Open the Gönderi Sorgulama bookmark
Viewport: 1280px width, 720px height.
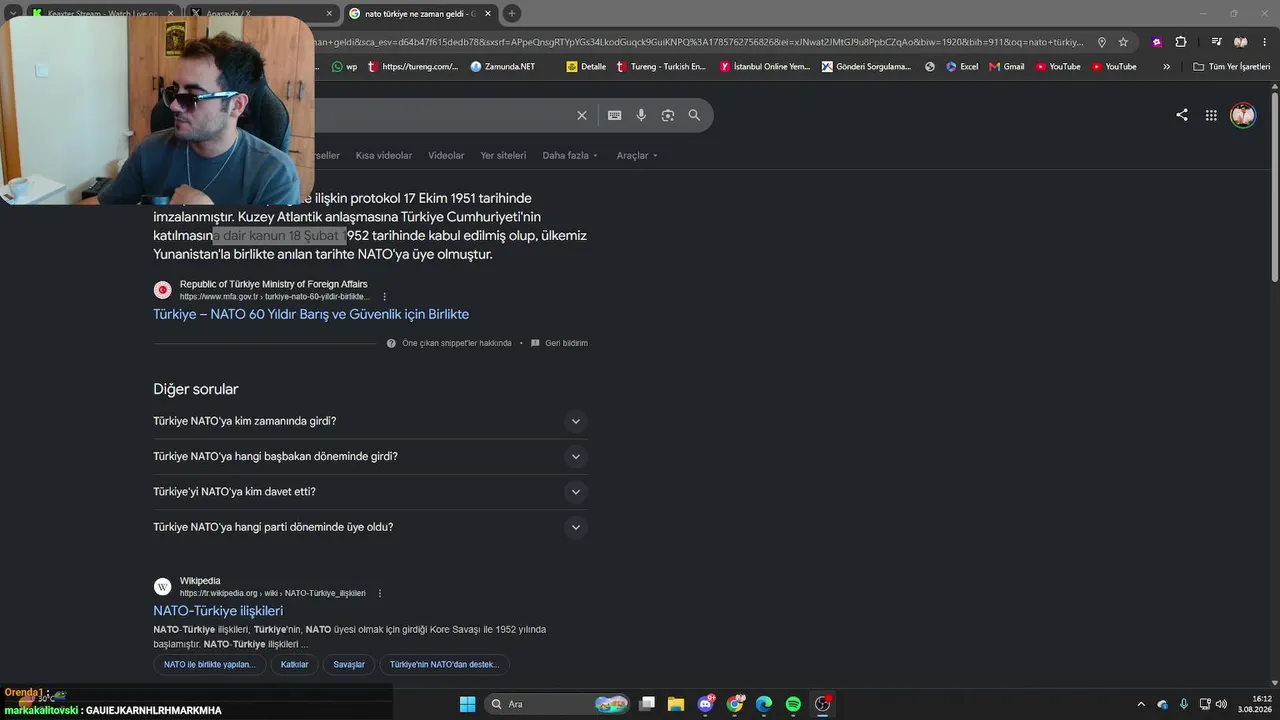pyautogui.click(x=866, y=67)
